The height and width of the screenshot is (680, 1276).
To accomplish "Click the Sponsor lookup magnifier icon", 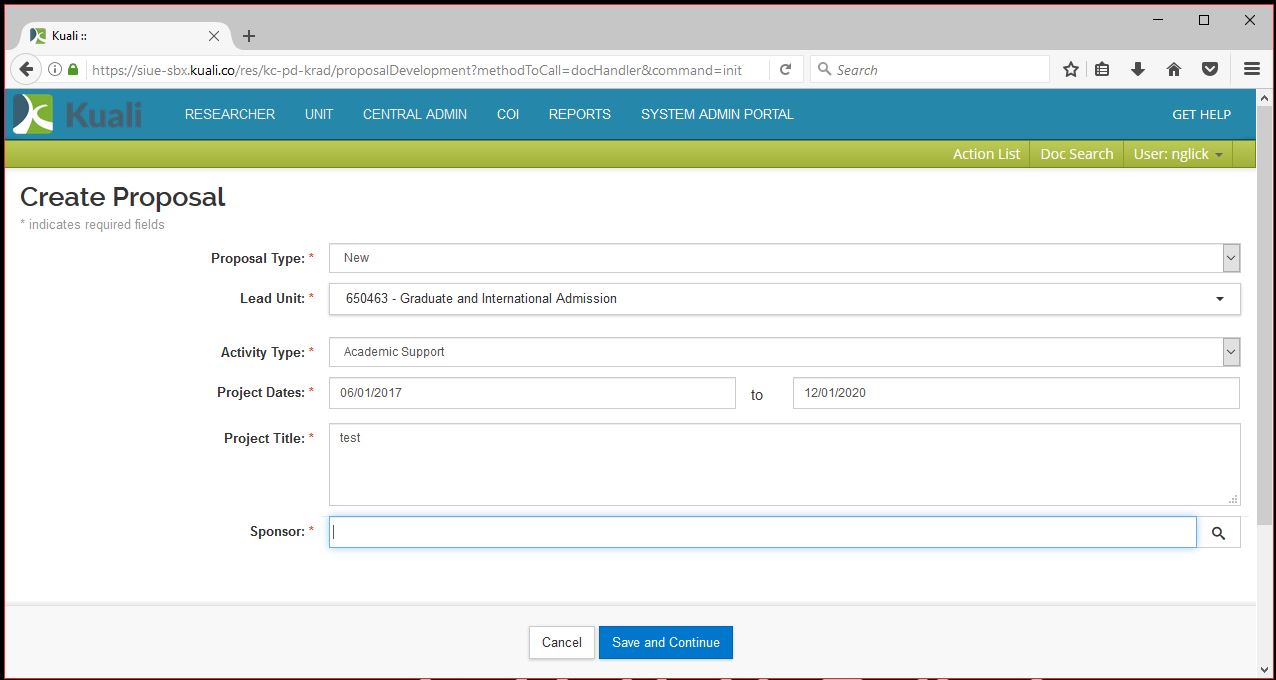I will tap(1218, 533).
